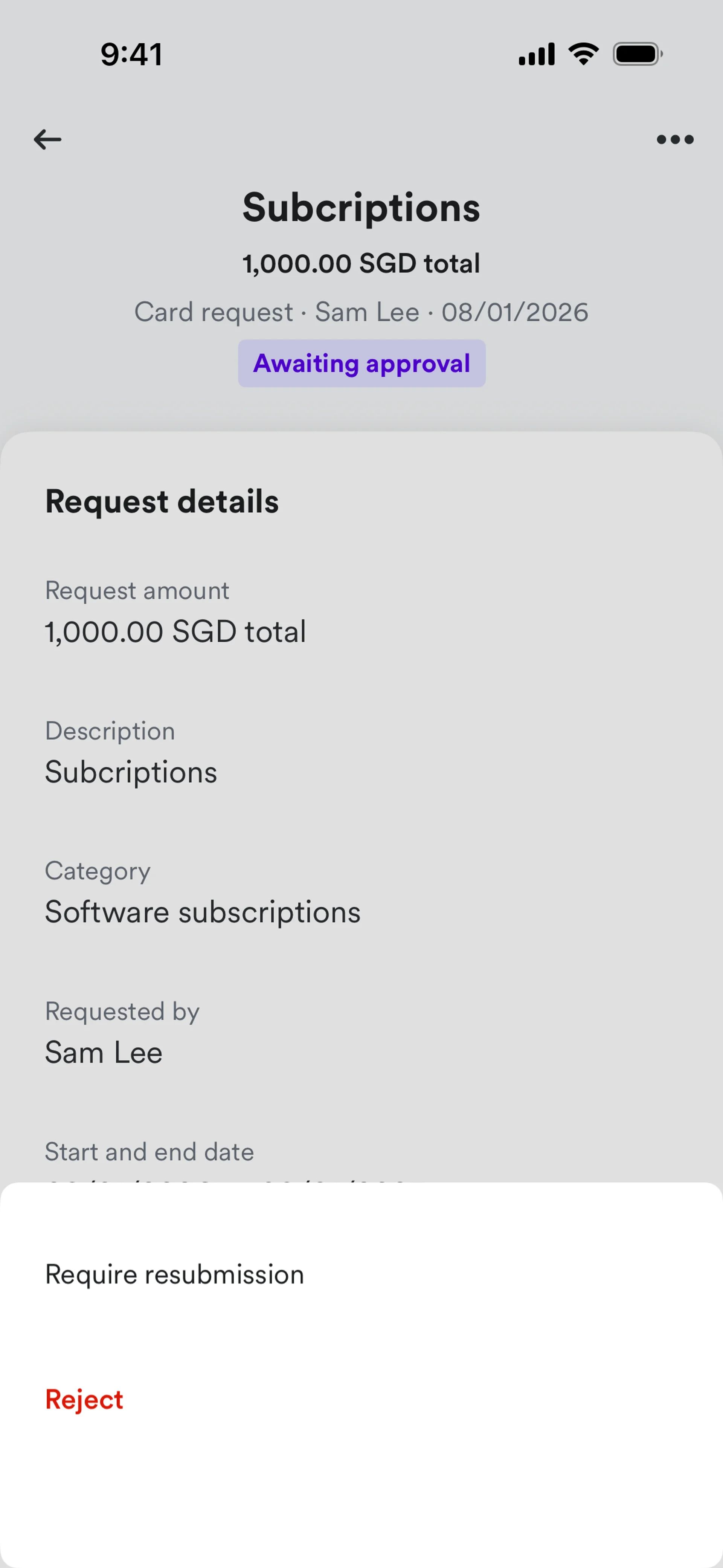The width and height of the screenshot is (723, 1568).
Task: Tap the Request details heading
Action: pos(162,501)
